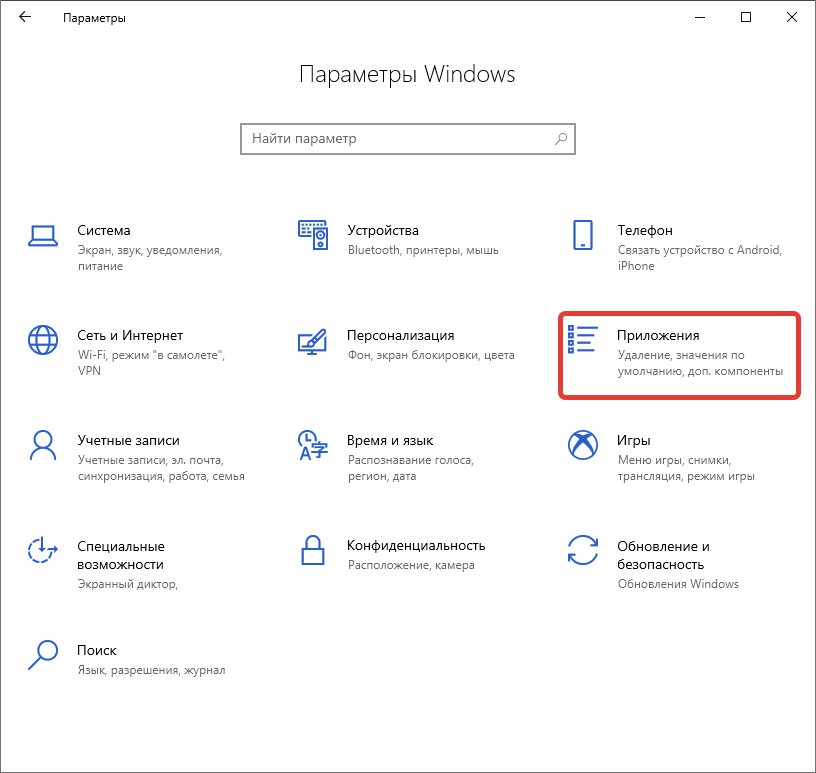Minimize the Параметры window
The image size is (816, 773).
(700, 17)
